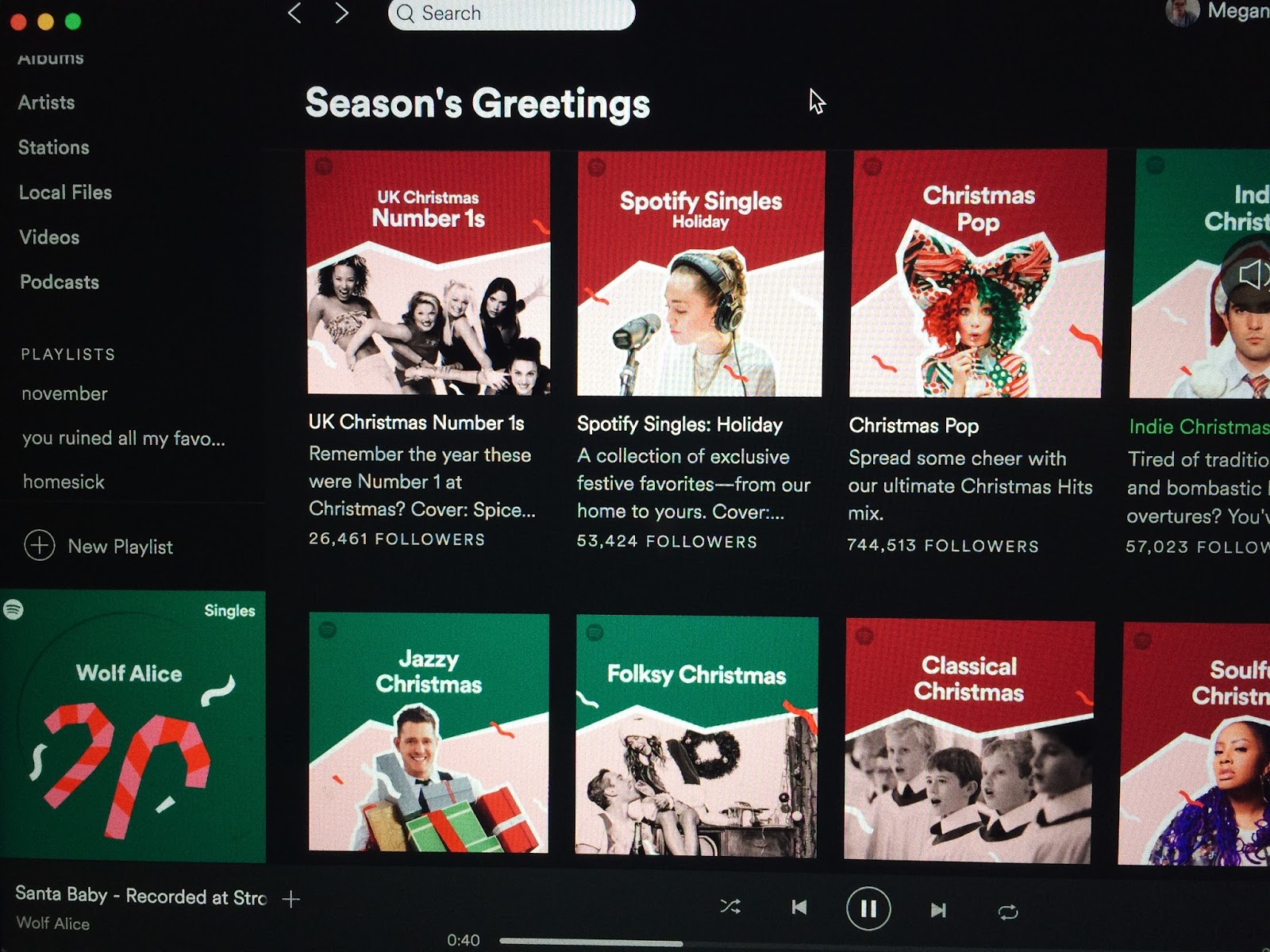Click the green macOS fullscreen button
Viewport: 1270px width, 952px height.
tap(73, 21)
